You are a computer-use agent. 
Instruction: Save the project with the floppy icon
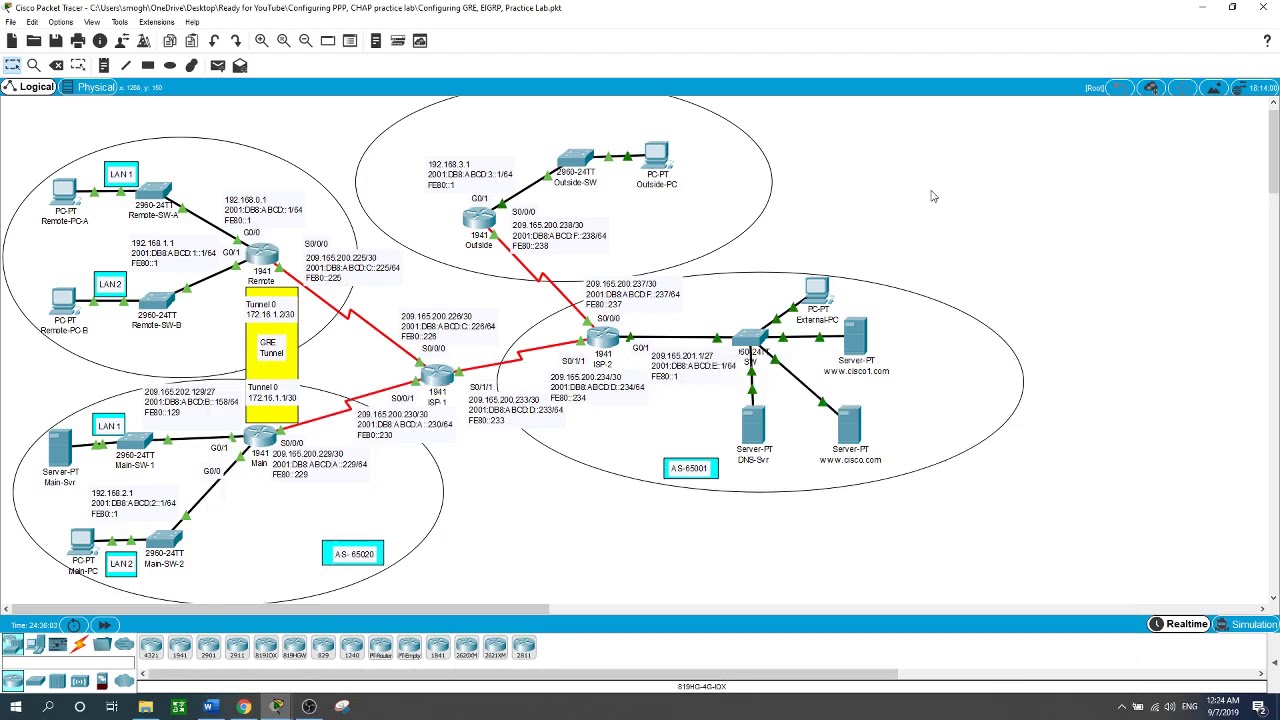(55, 41)
